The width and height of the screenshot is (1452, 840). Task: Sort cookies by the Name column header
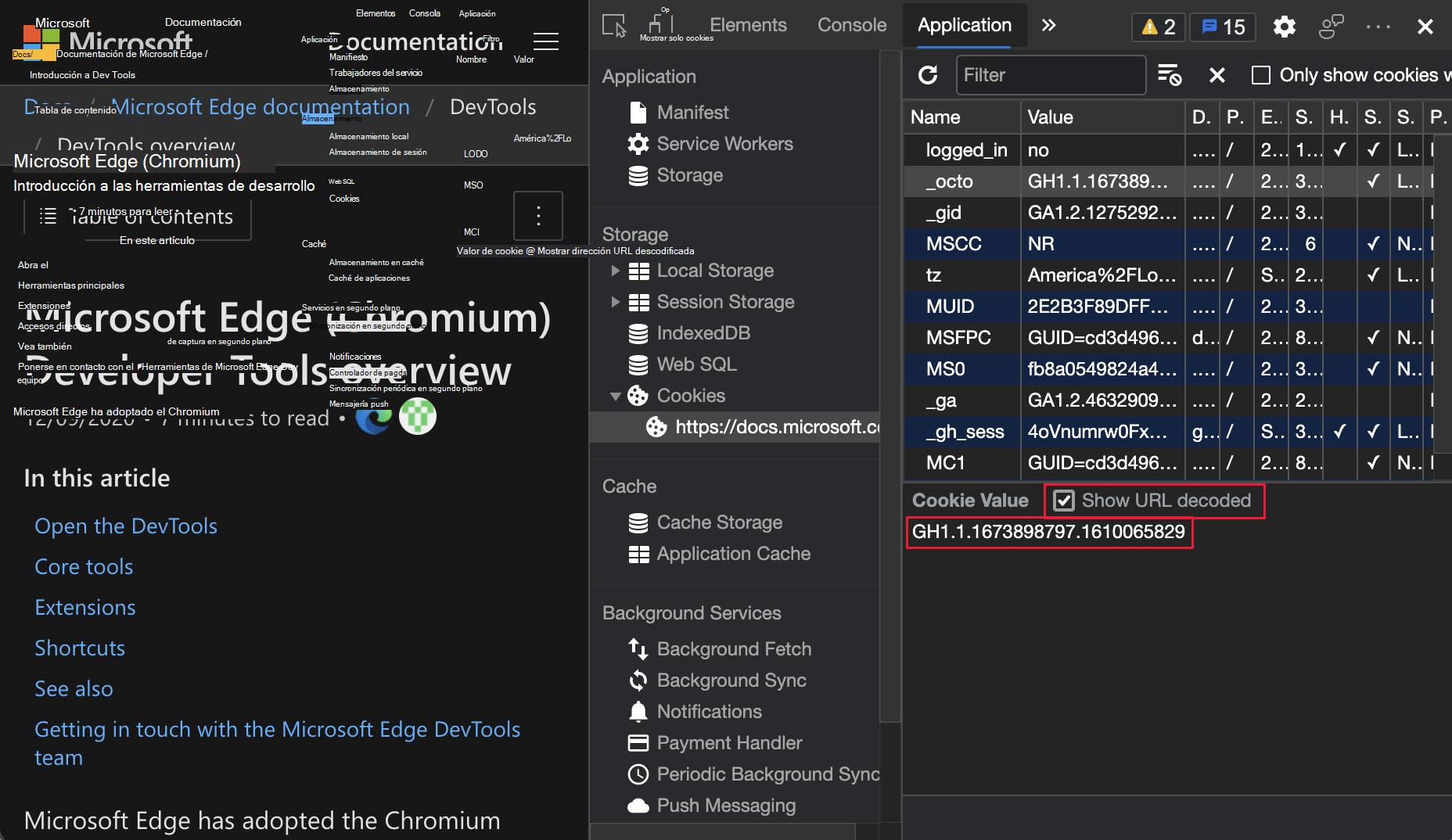pos(962,117)
